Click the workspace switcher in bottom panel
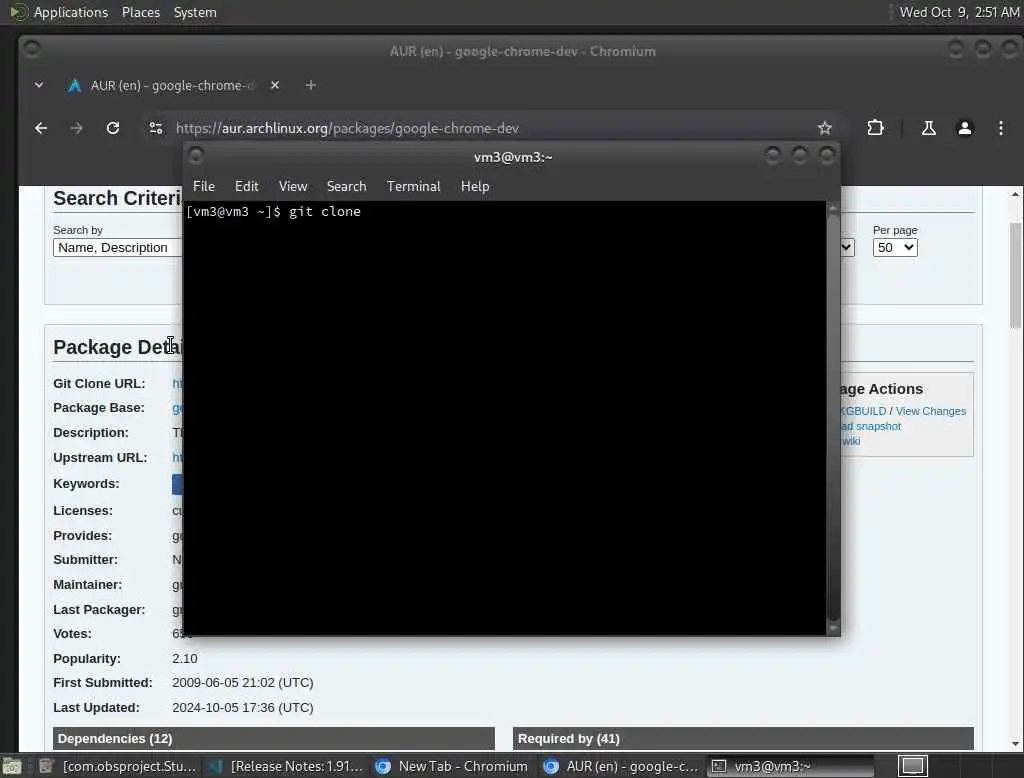This screenshot has width=1024, height=778. tap(912, 766)
